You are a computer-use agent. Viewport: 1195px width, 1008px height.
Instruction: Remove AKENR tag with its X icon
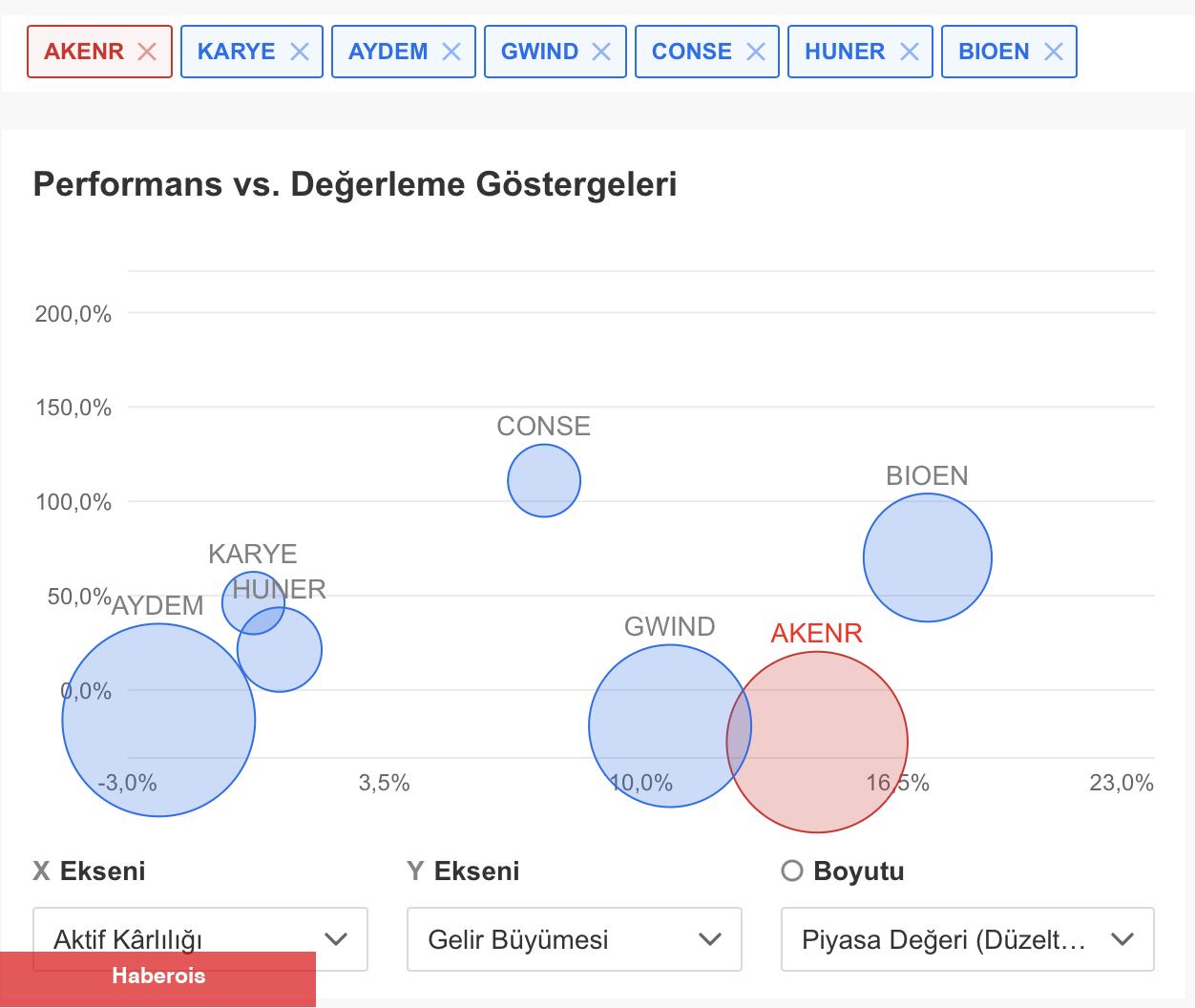coord(147,52)
